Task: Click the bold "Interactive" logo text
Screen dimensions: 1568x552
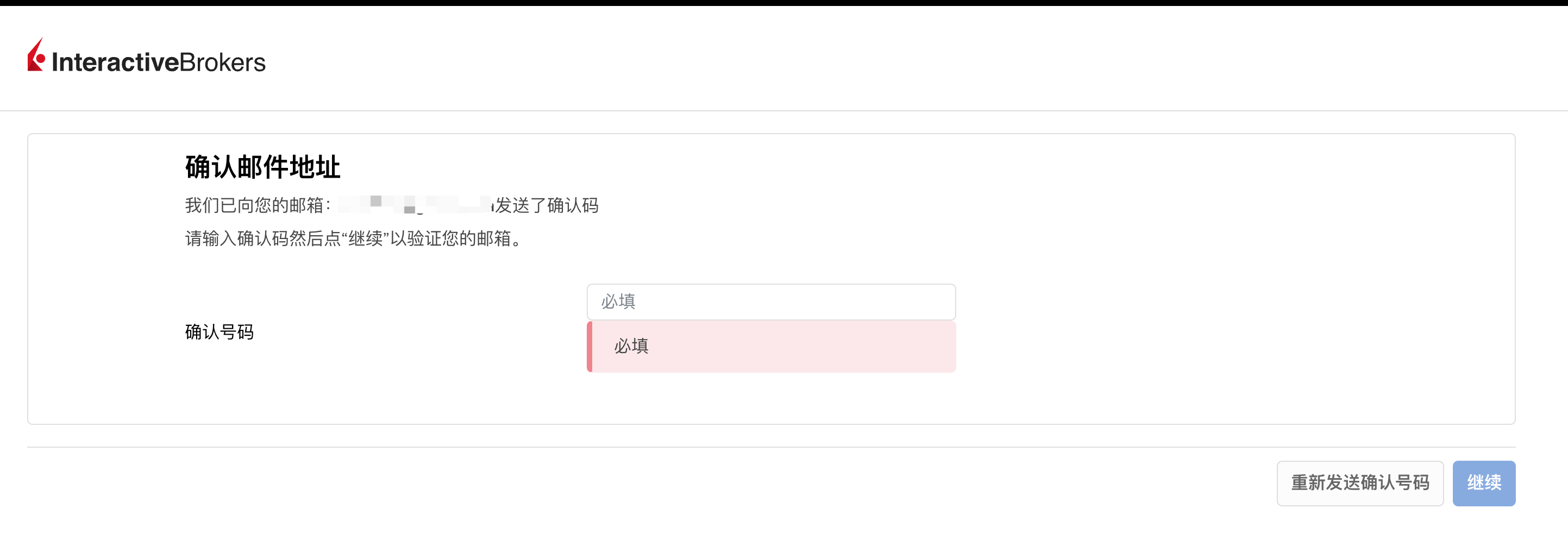Action: 116,62
